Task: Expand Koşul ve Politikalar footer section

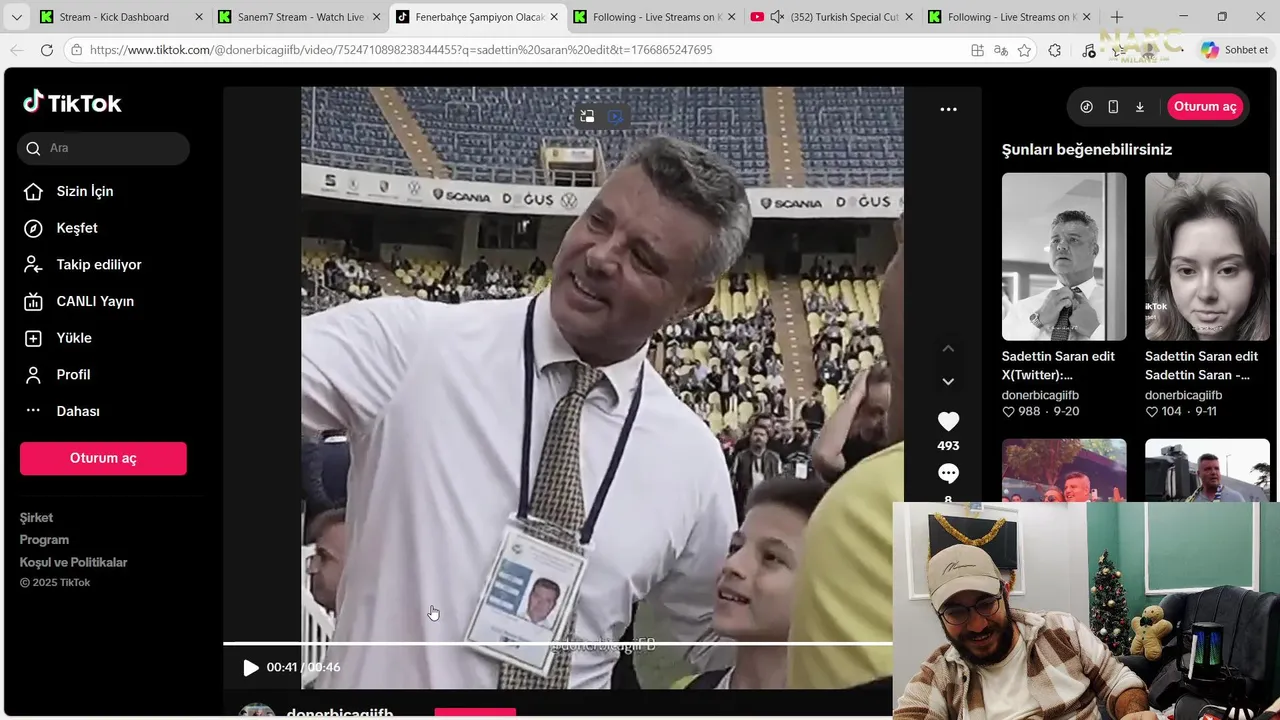Action: pos(73,562)
